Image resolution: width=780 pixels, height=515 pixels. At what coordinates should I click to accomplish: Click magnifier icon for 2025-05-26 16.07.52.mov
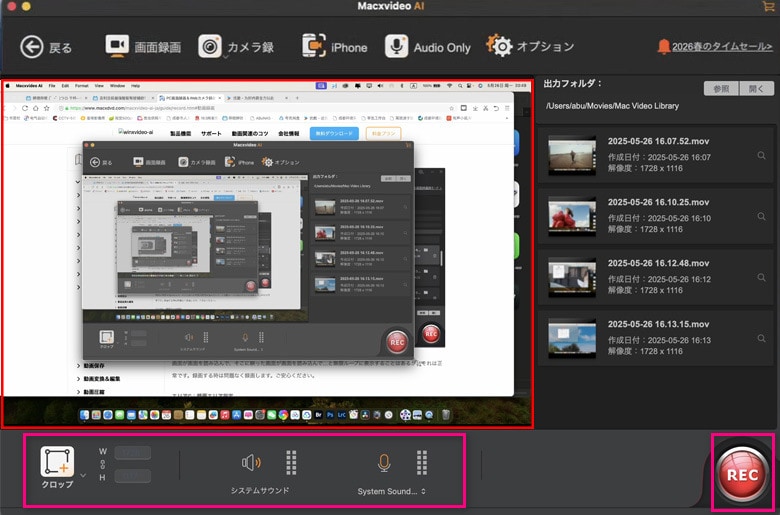click(761, 156)
